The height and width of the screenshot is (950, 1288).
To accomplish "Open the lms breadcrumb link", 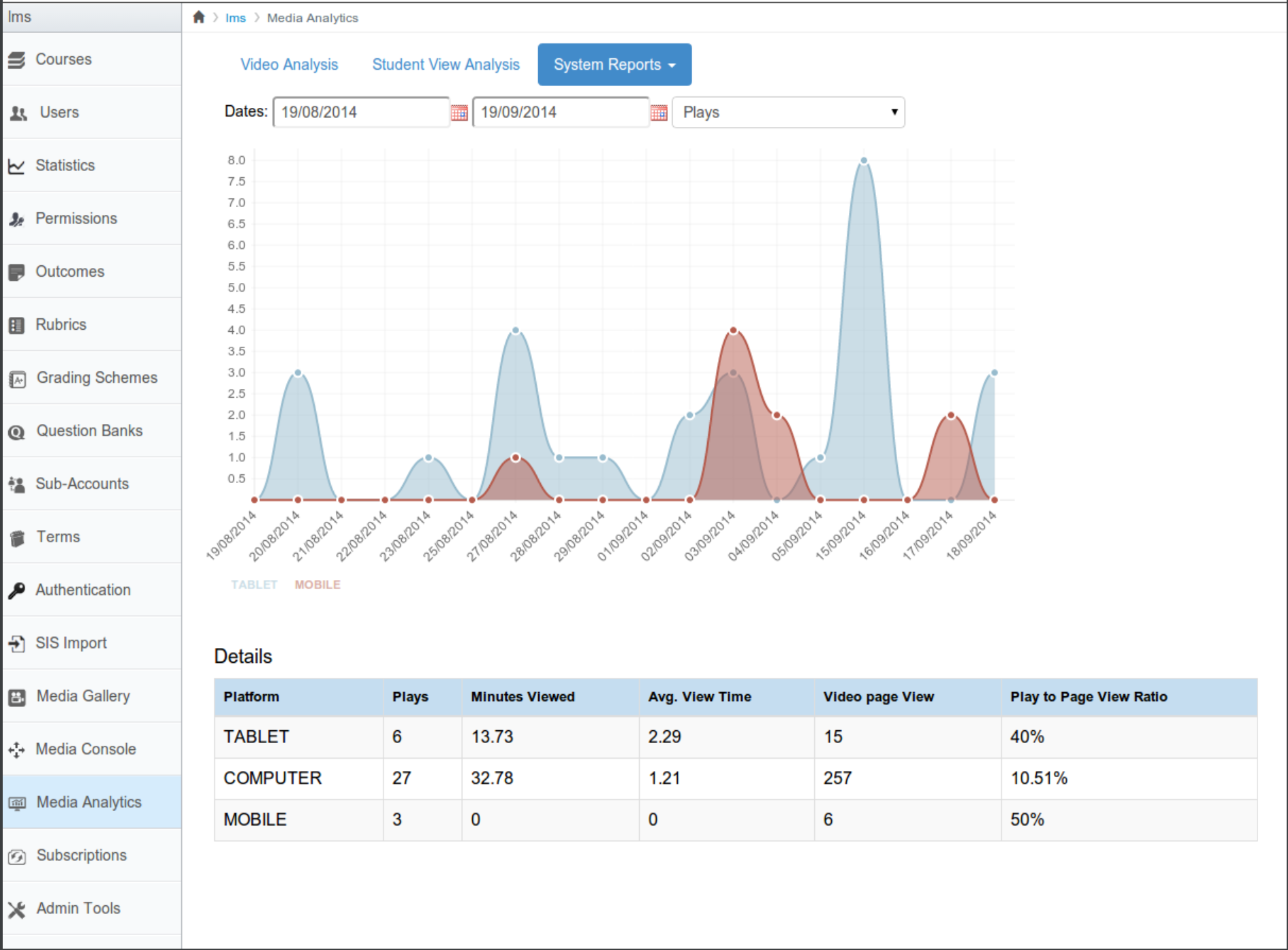I will click(x=235, y=18).
